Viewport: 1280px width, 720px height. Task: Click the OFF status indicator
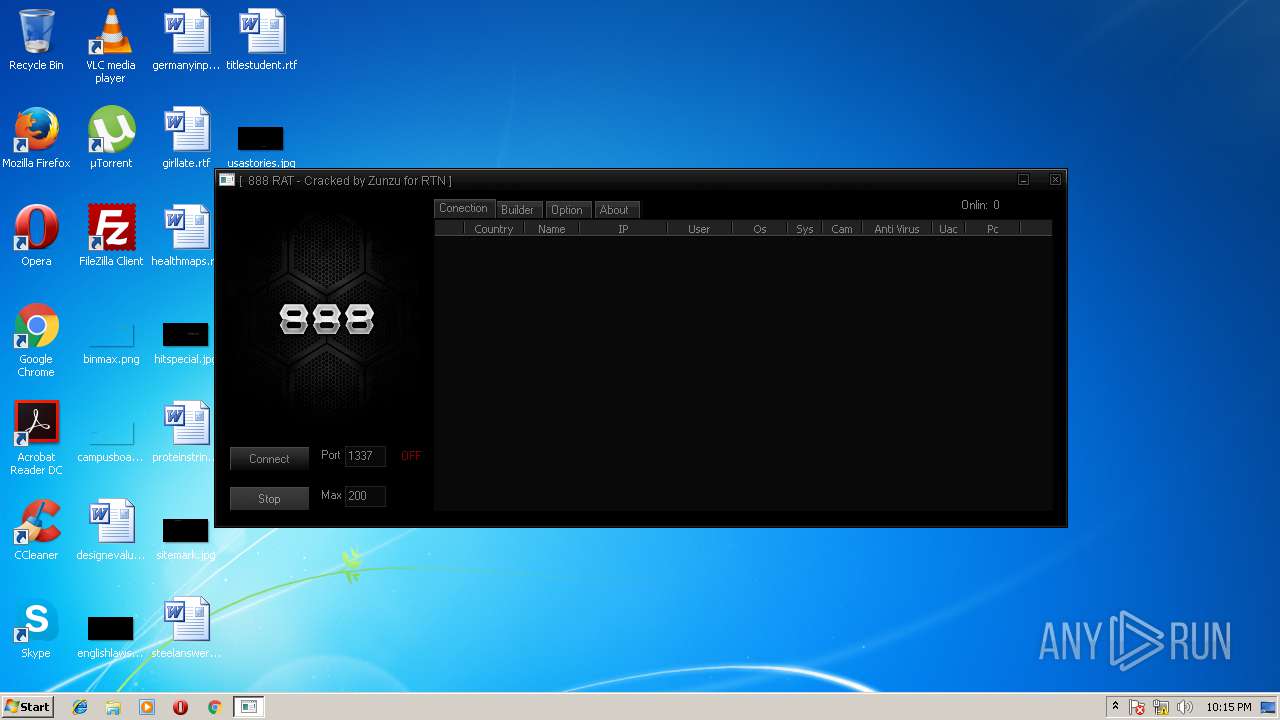(x=411, y=456)
